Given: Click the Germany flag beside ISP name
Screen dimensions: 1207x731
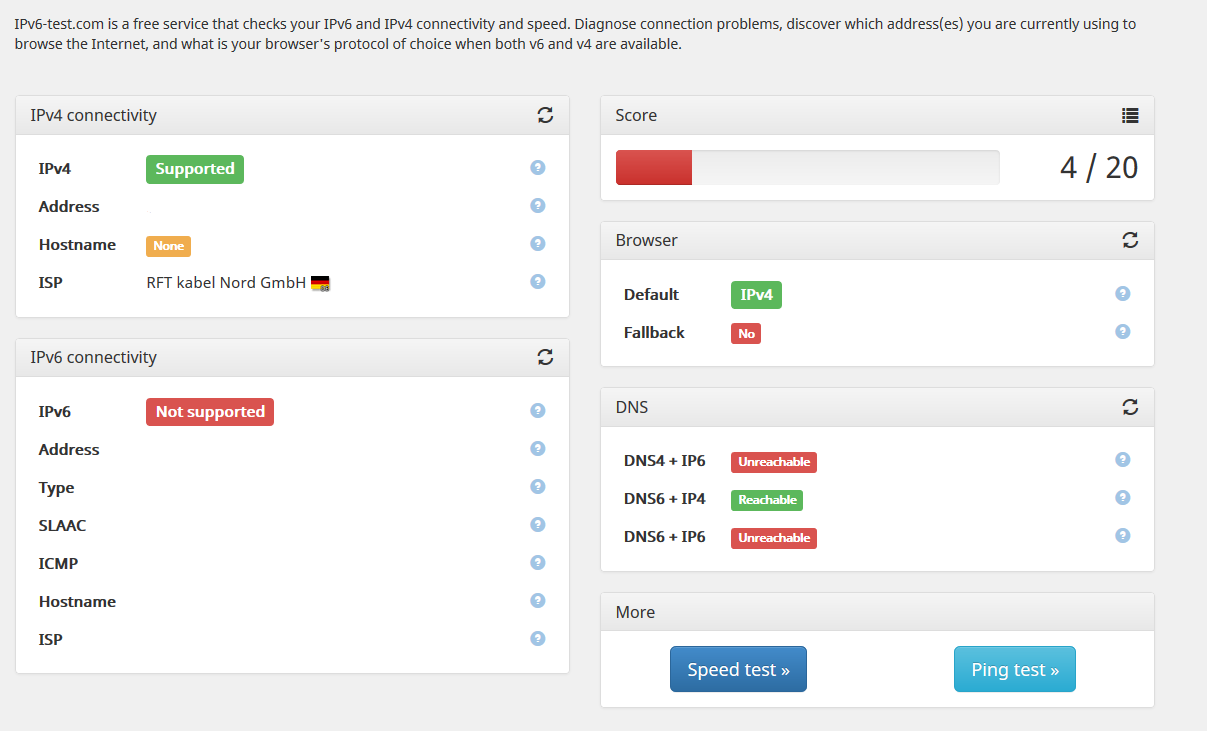Looking at the screenshot, I should click(x=320, y=283).
